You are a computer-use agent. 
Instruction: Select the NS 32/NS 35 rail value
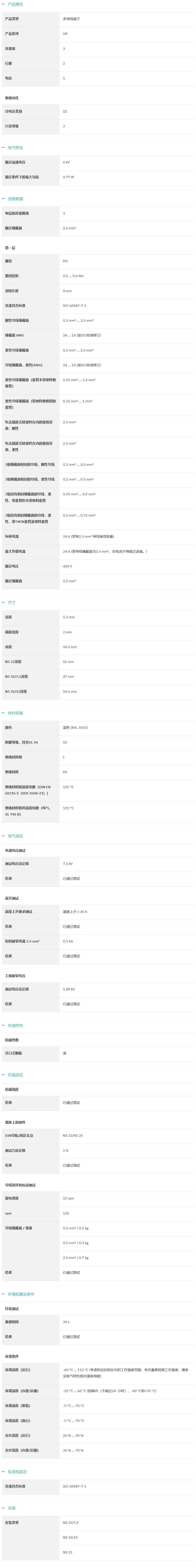(x=73, y=1135)
